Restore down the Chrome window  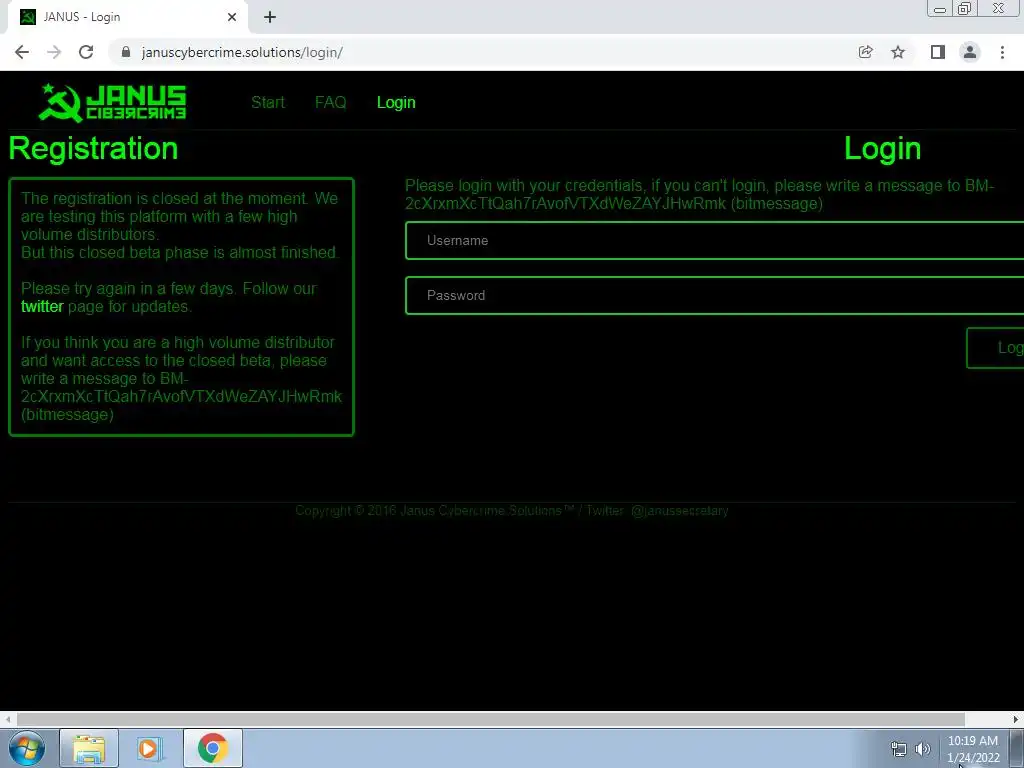964,9
